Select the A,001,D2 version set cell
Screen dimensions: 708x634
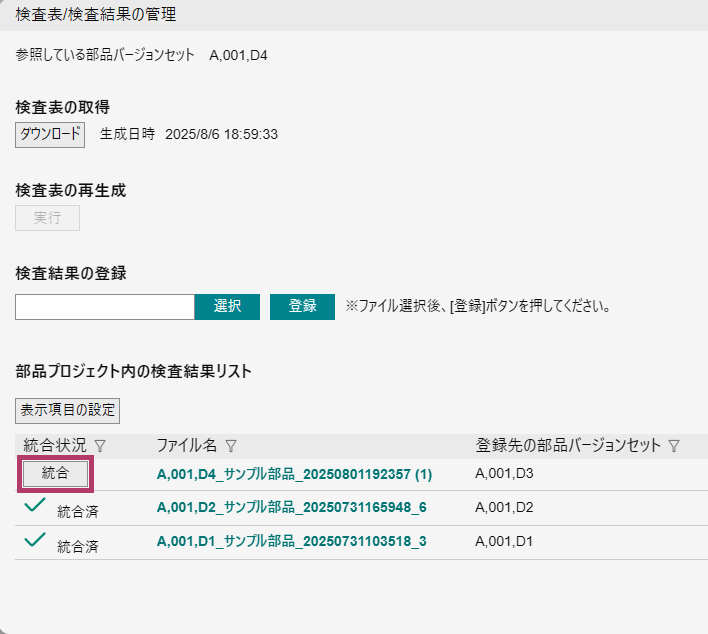point(504,508)
